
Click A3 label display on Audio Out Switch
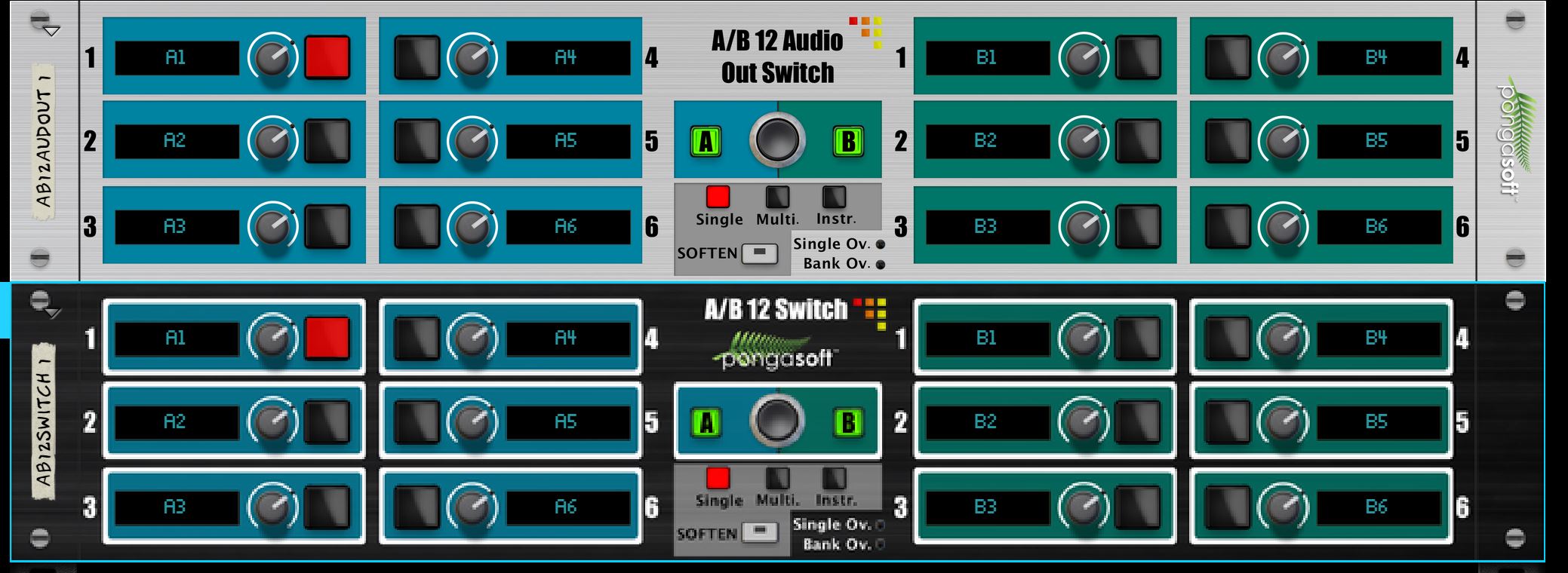177,227
